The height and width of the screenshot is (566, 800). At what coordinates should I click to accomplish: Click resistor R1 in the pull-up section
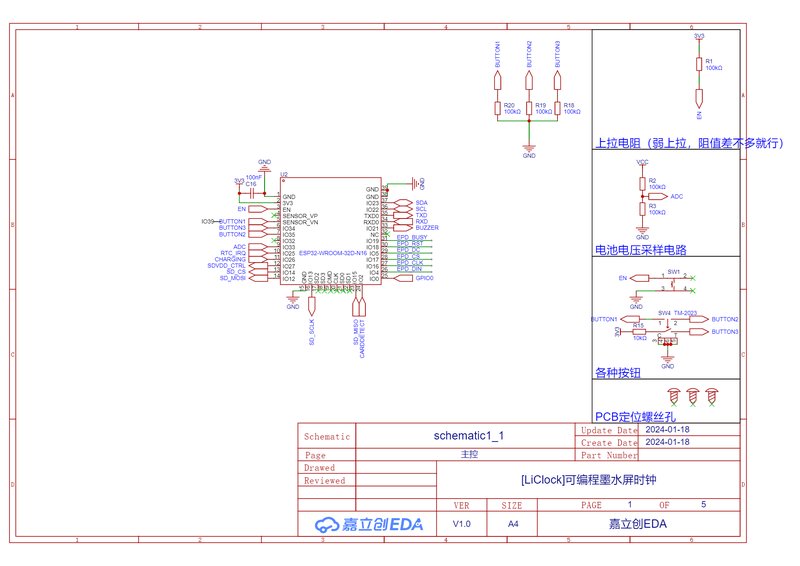coord(699,64)
